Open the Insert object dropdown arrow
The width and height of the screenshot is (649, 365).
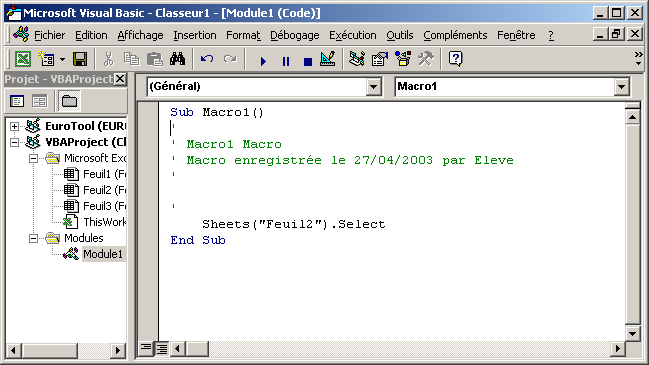pos(62,60)
